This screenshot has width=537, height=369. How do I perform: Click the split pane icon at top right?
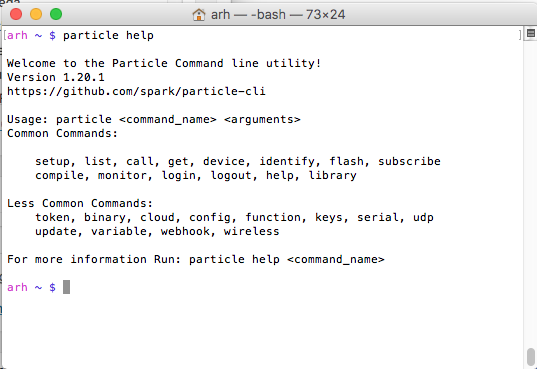[x=530, y=33]
